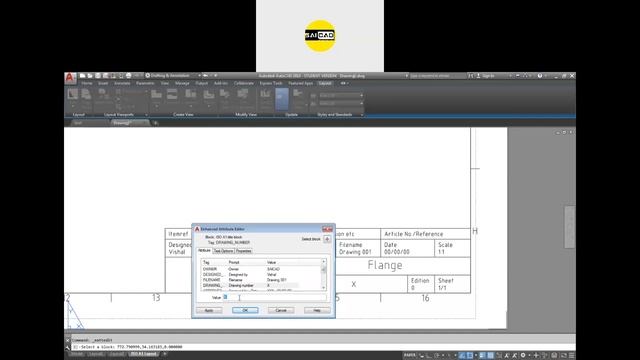
Task: Select the DESIGNED_ attribute row
Action: [x=261, y=275]
